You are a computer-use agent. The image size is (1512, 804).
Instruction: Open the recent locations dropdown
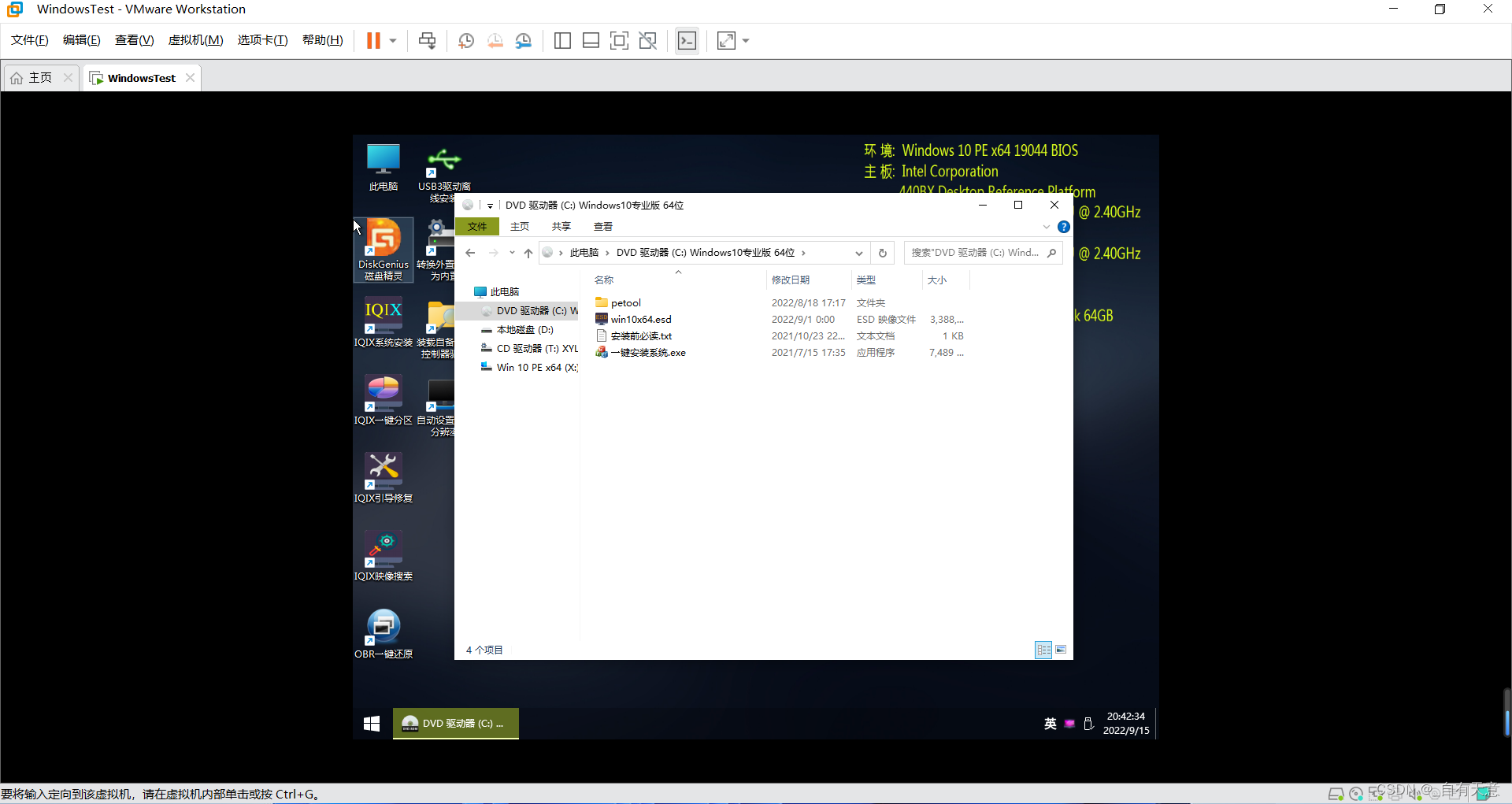(512, 253)
